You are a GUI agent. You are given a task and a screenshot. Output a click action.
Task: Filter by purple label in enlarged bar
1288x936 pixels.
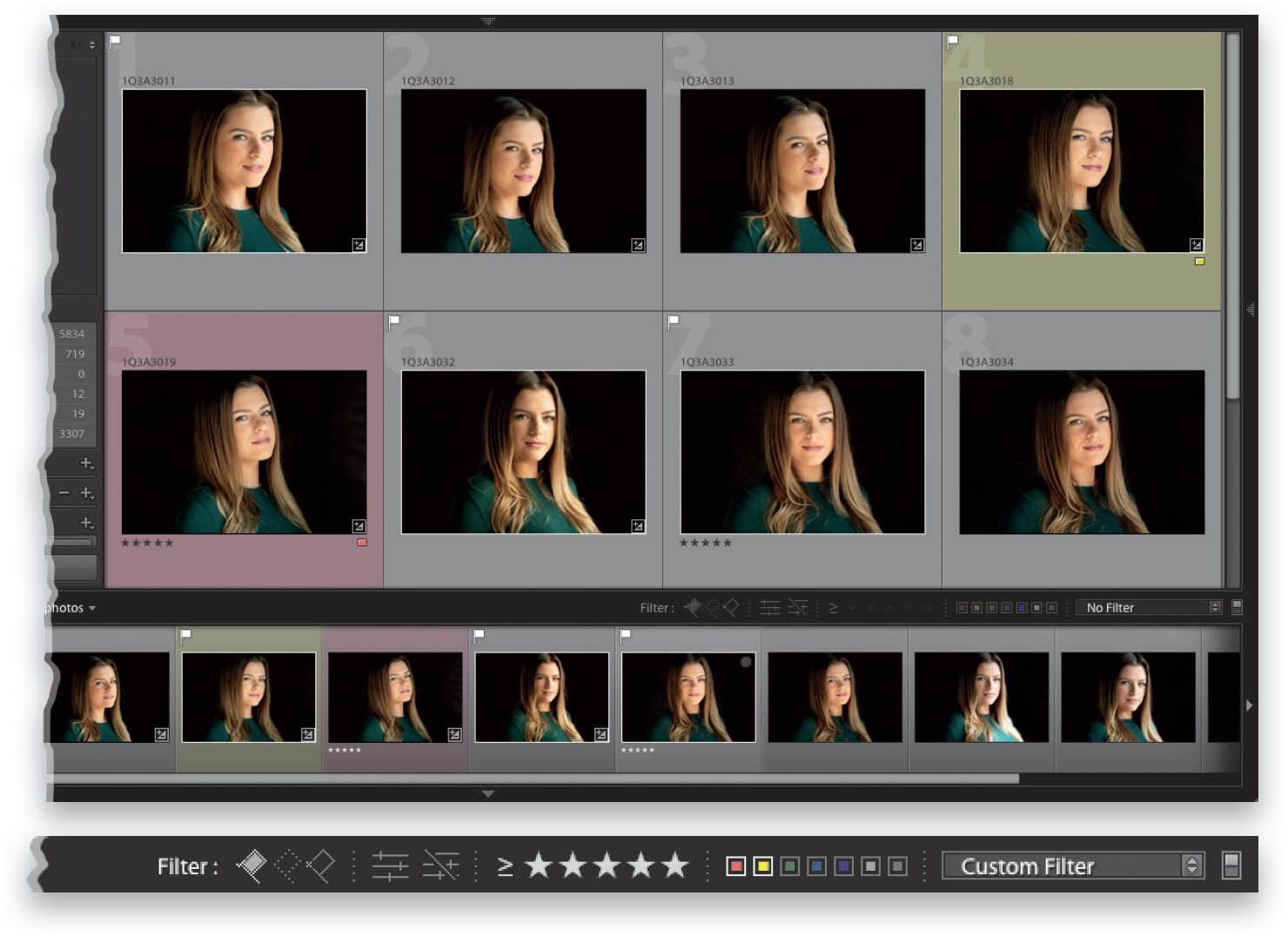(x=843, y=866)
